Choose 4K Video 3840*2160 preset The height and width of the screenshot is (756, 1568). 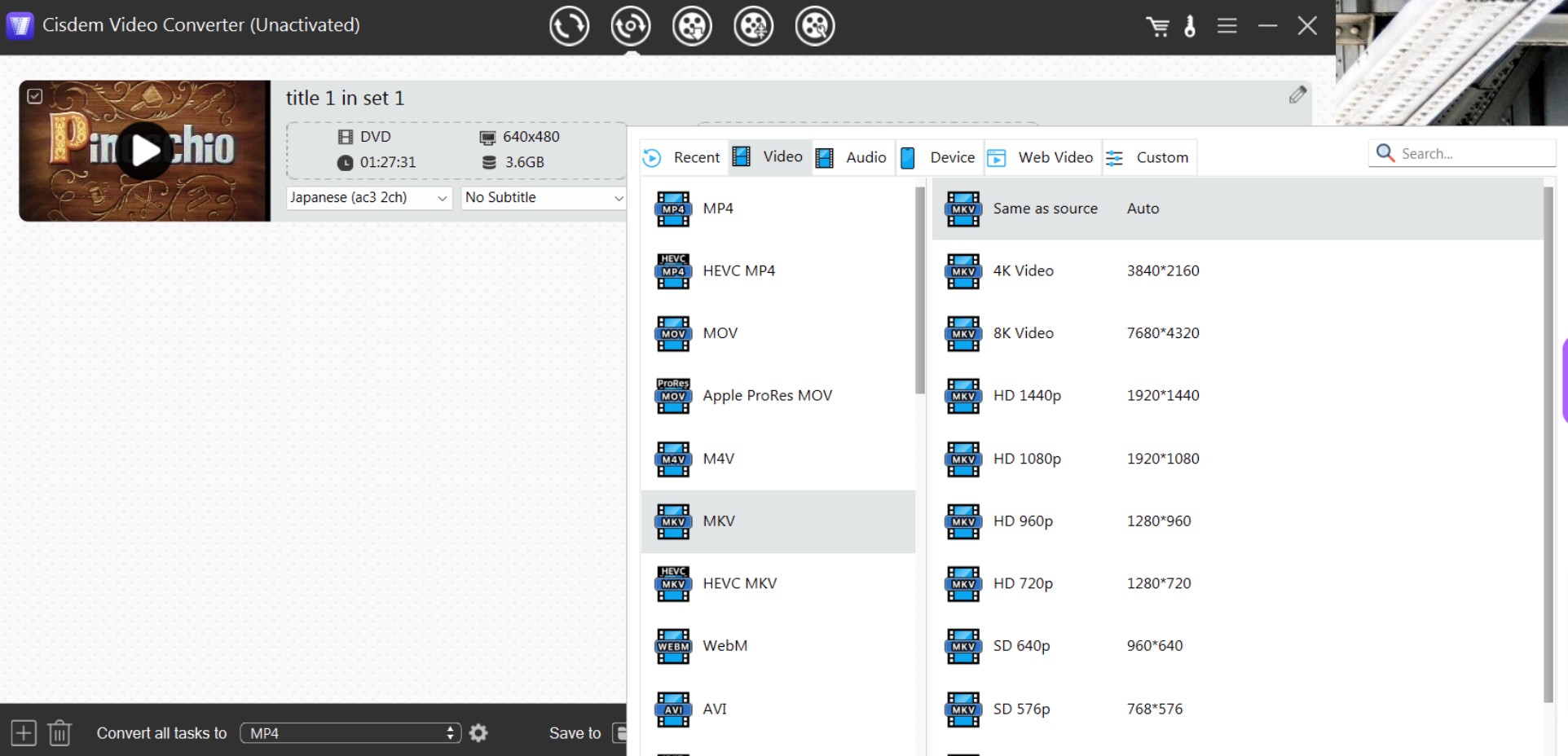(1237, 270)
